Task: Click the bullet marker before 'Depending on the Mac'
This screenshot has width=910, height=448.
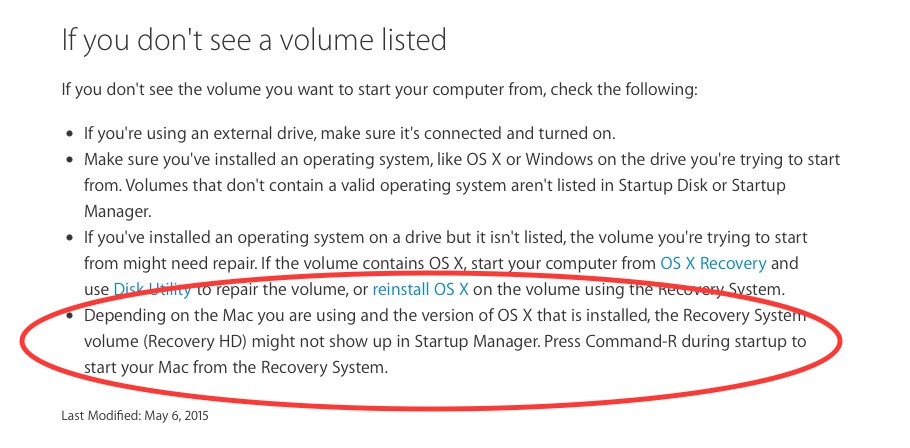Action: click(x=68, y=316)
